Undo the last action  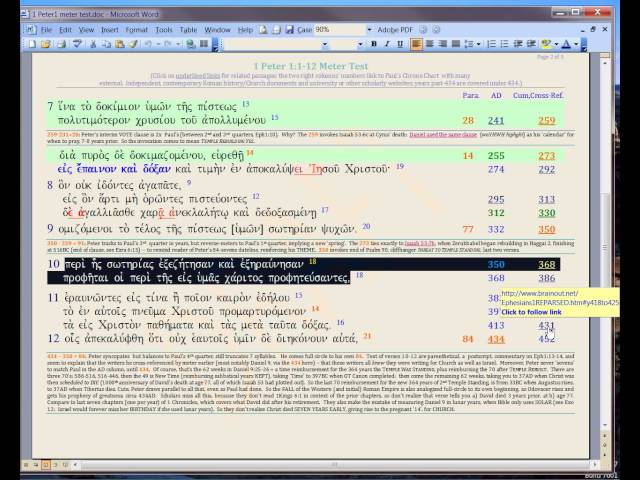tap(148, 44)
